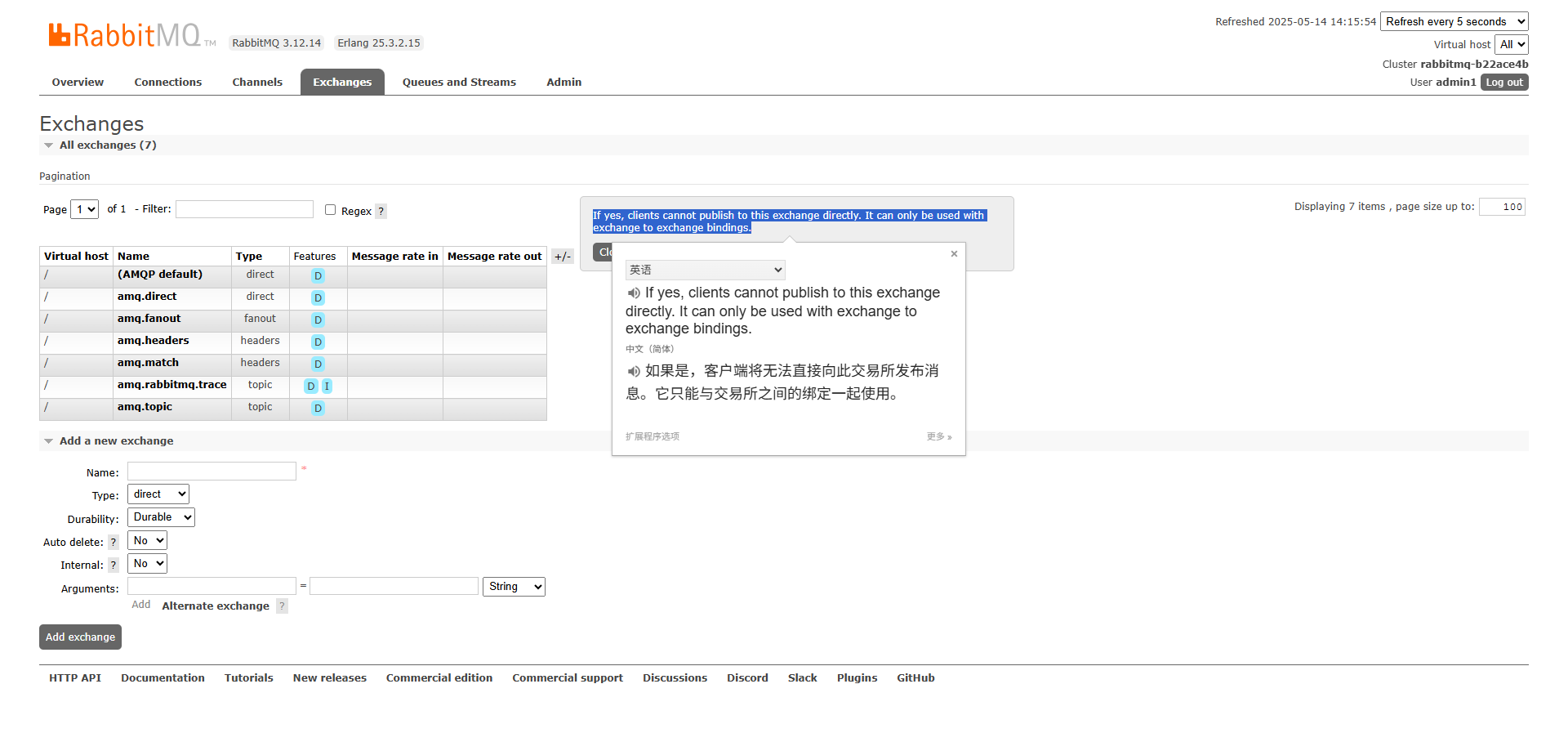The image size is (1568, 751).
Task: Click the D feature badge for amq.direct
Action: point(318,298)
